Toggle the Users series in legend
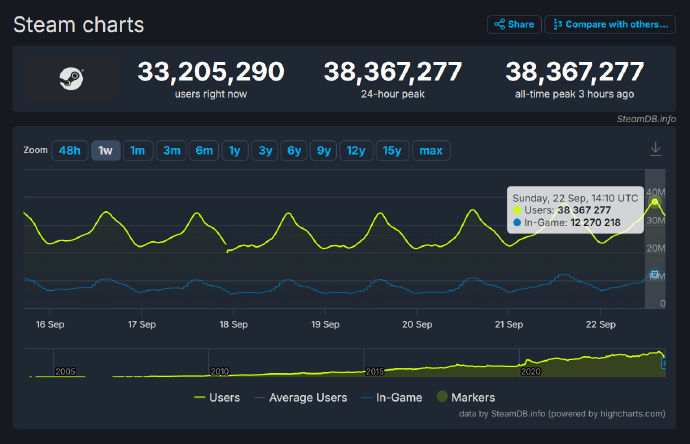Screen dimensions: 690x444 217,397
